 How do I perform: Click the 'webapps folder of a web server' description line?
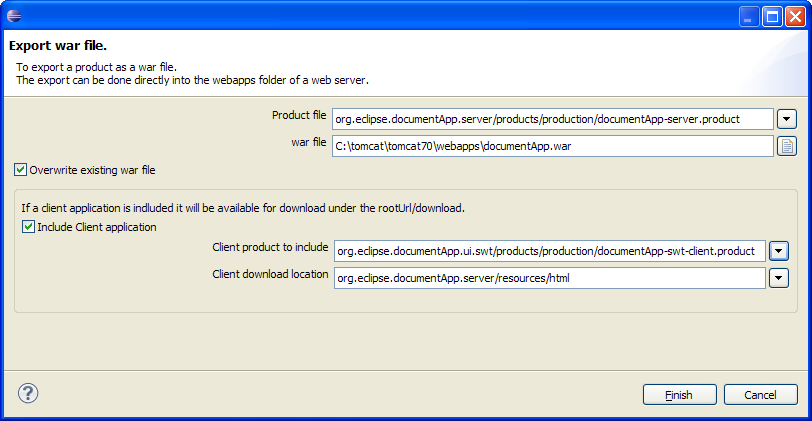[192, 80]
